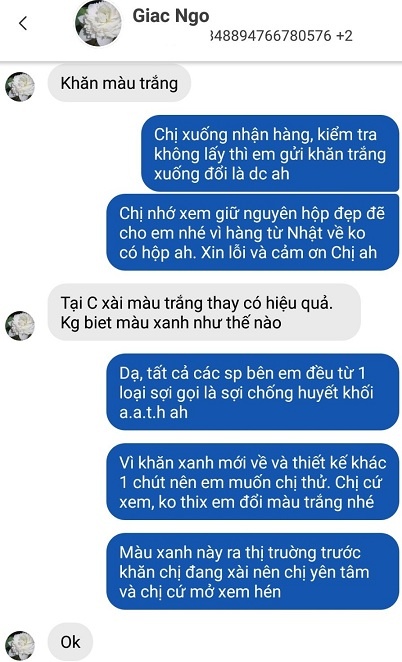Tap avatar beside 'Tại C xài màu trắng' message

[20, 326]
